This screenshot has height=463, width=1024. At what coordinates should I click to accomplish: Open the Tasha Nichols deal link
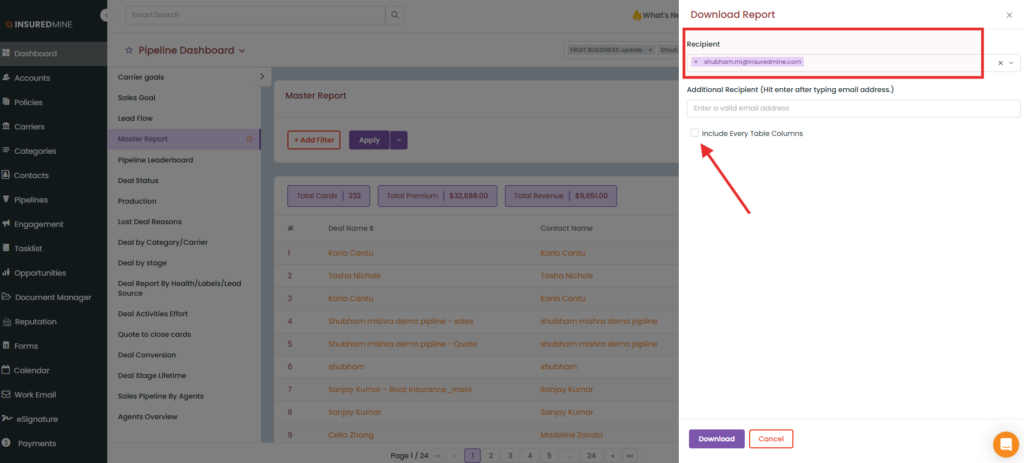355,276
